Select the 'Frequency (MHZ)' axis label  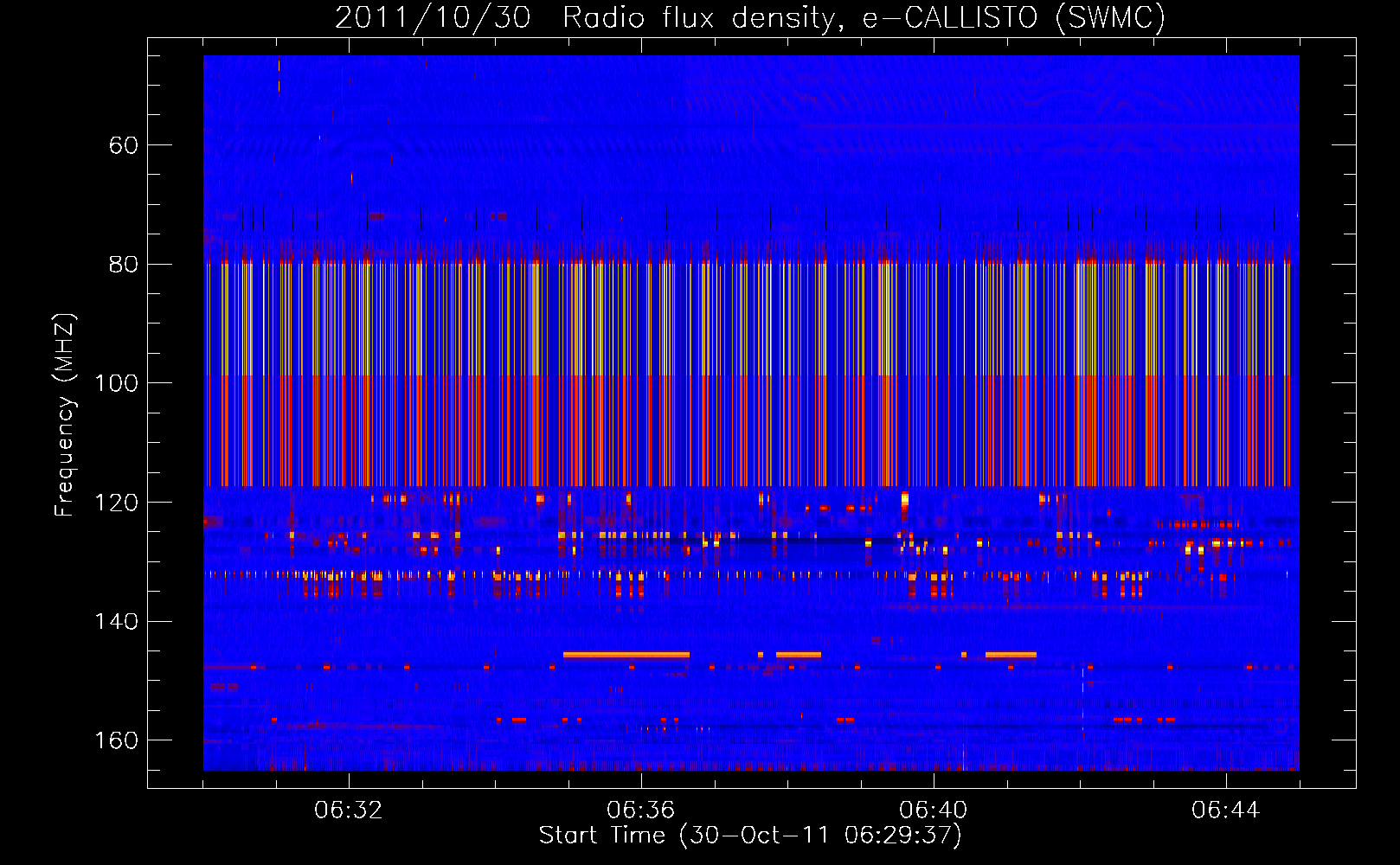coord(65,415)
